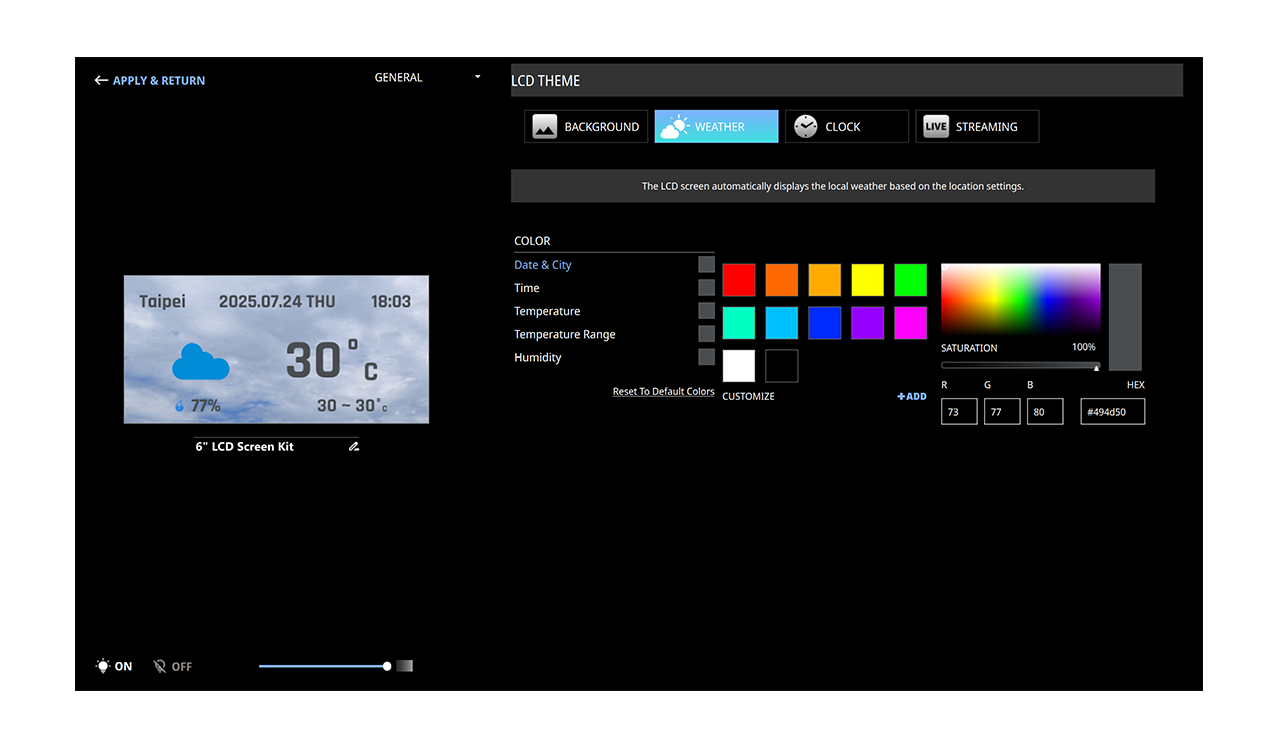Pick the red color swatch

point(739,280)
